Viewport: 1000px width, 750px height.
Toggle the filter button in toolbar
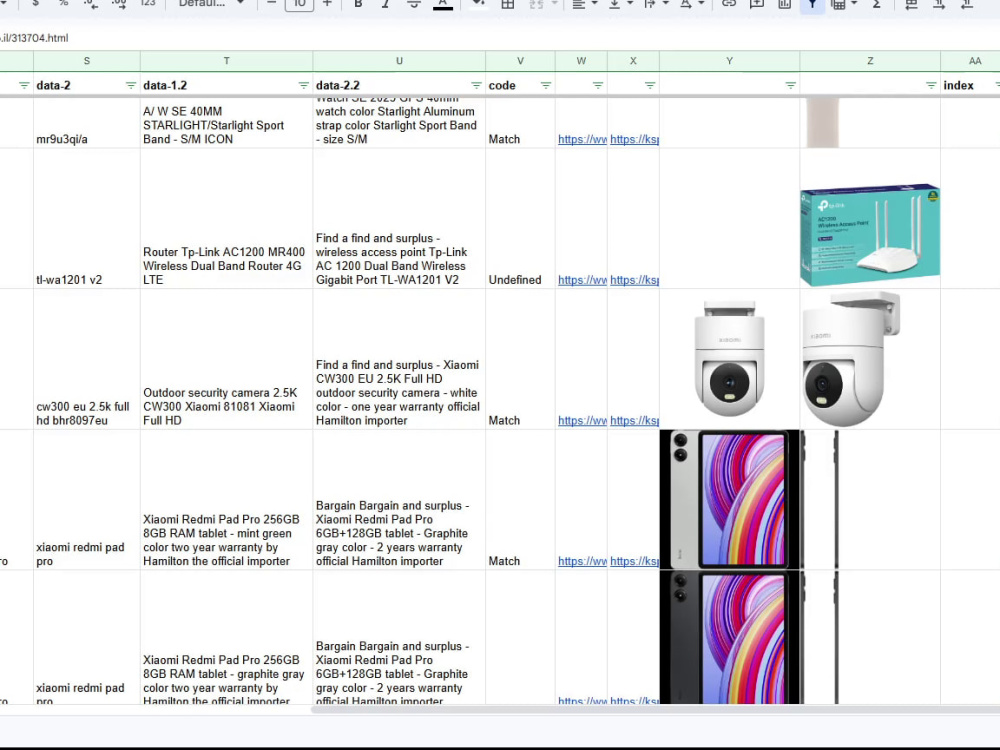tap(812, 4)
